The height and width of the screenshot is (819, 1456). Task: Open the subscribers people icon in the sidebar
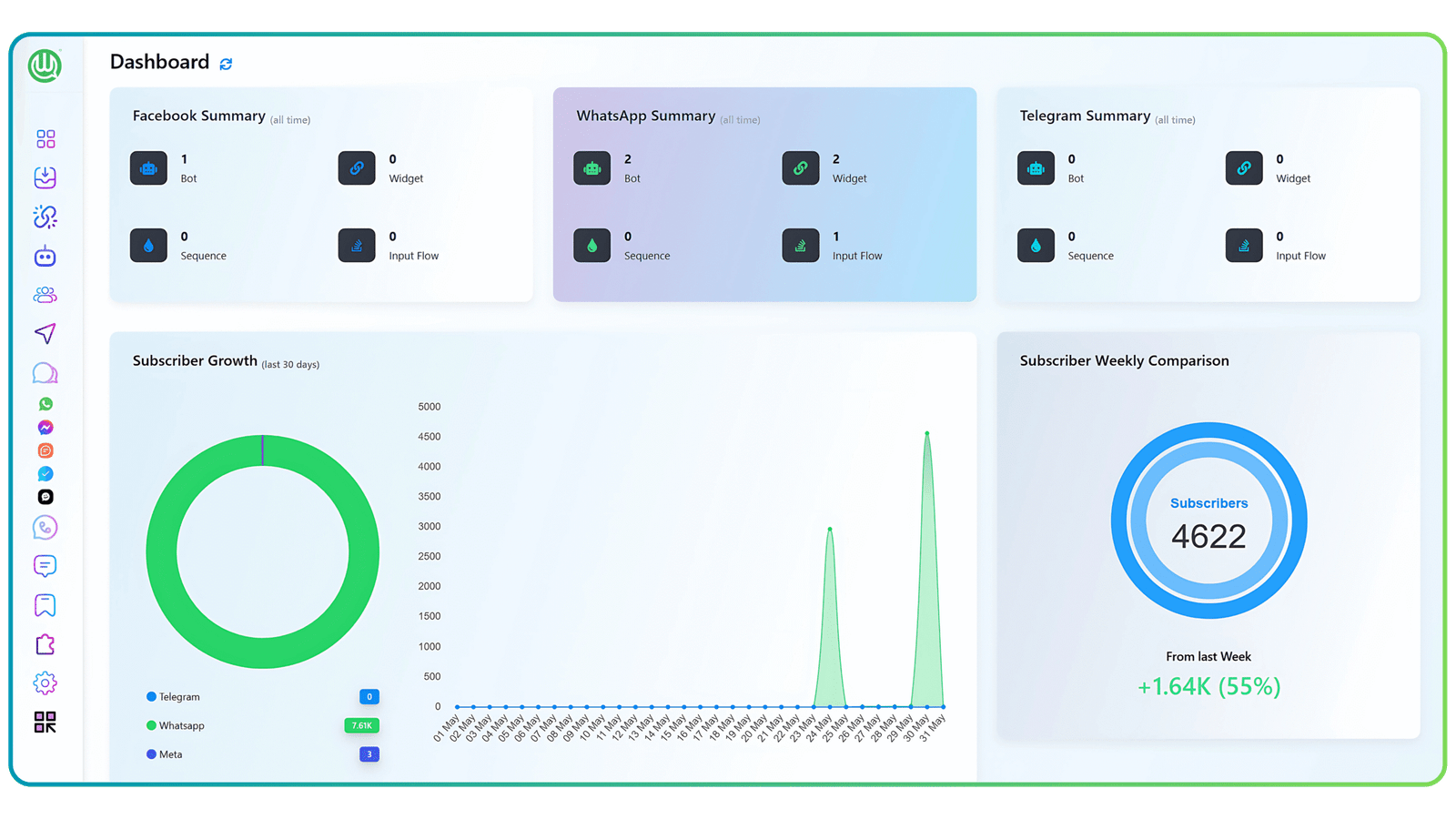point(45,295)
